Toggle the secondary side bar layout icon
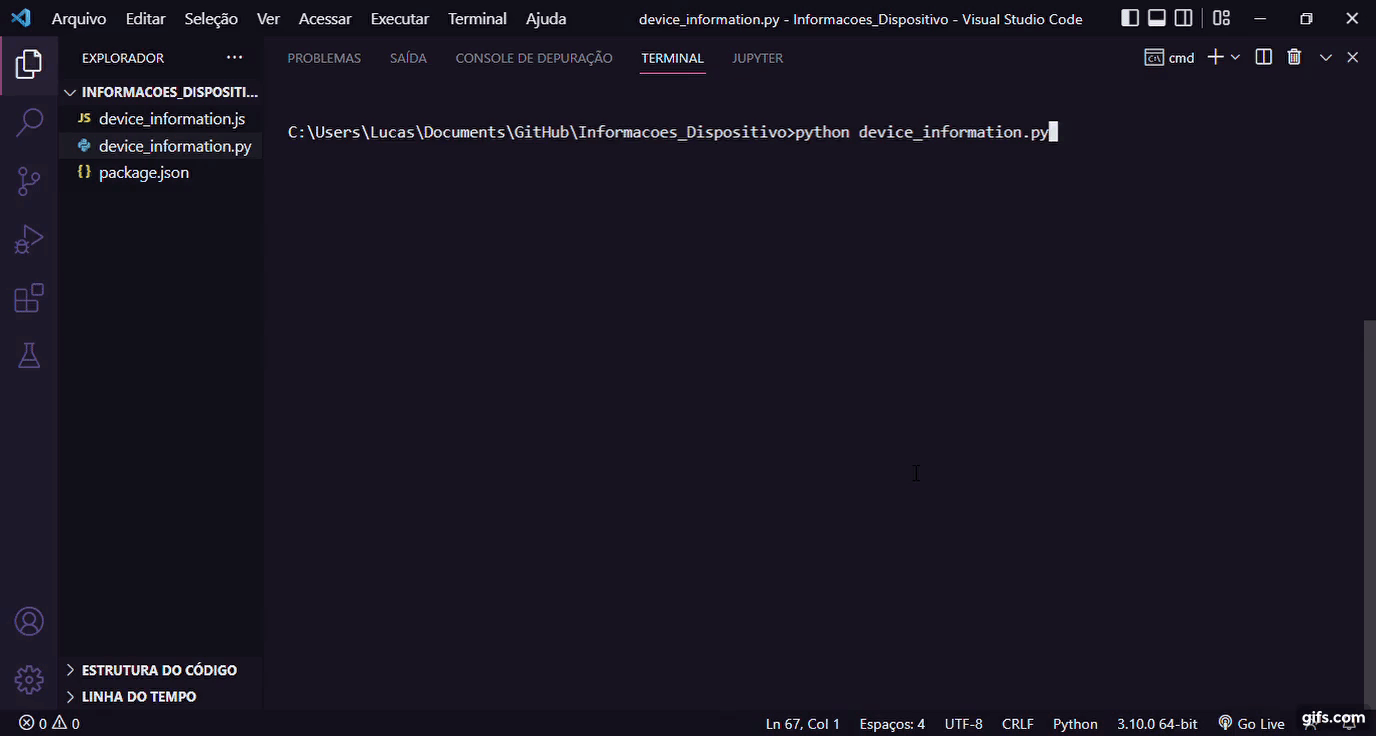This screenshot has width=1376, height=736. pos(1184,18)
